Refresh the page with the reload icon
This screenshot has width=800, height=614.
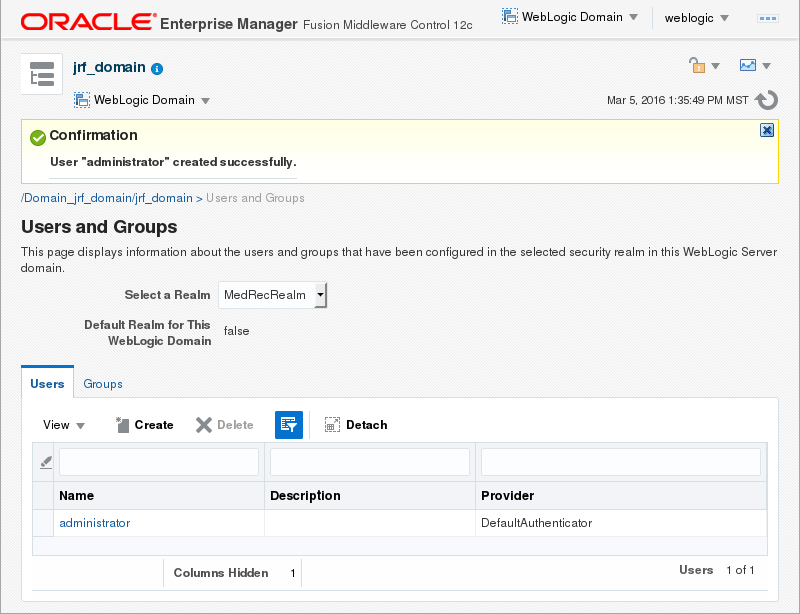(767, 100)
